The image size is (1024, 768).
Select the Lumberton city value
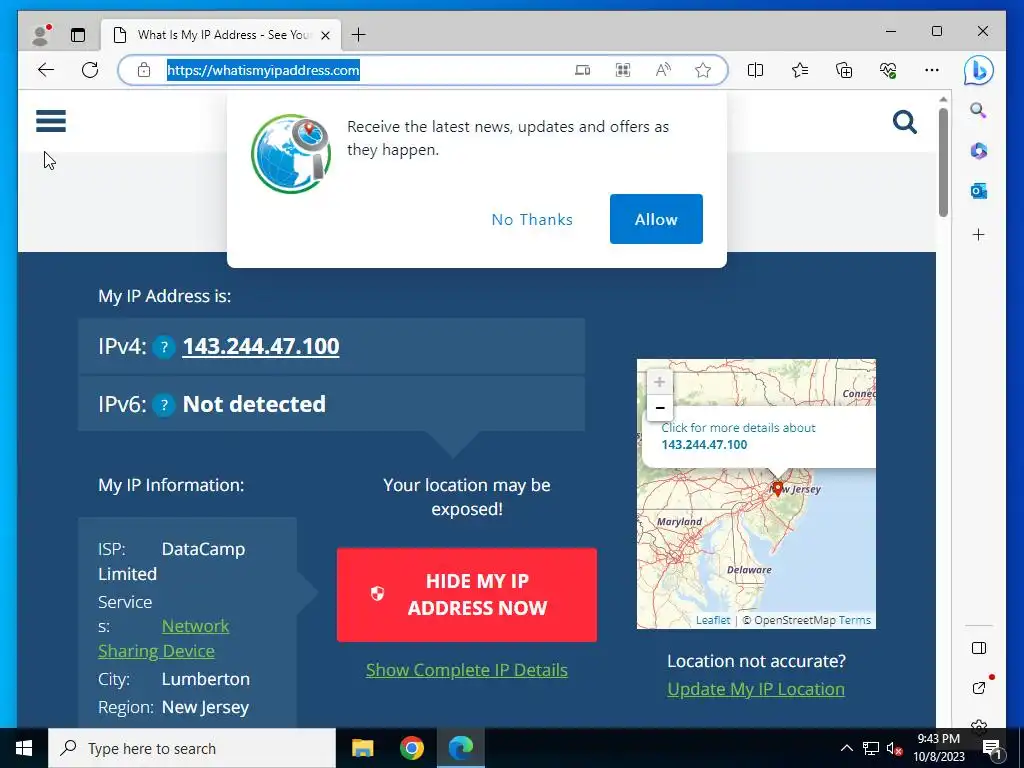click(206, 679)
